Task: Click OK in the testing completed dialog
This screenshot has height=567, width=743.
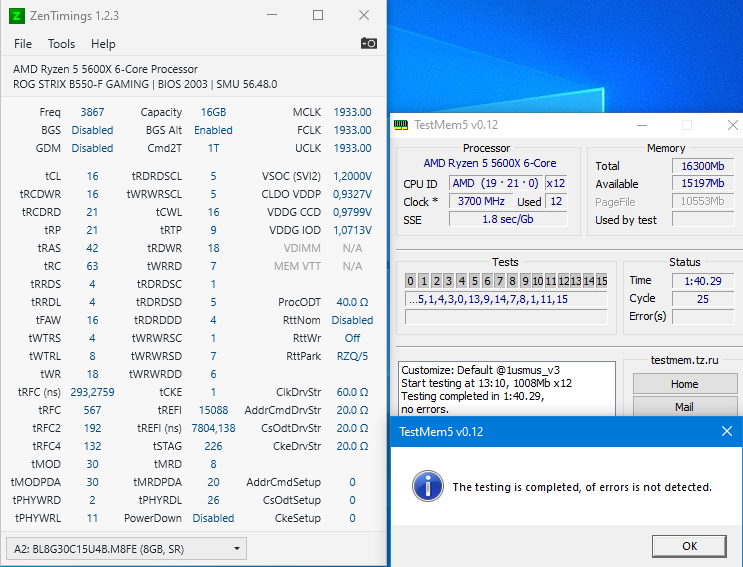Action: click(689, 546)
